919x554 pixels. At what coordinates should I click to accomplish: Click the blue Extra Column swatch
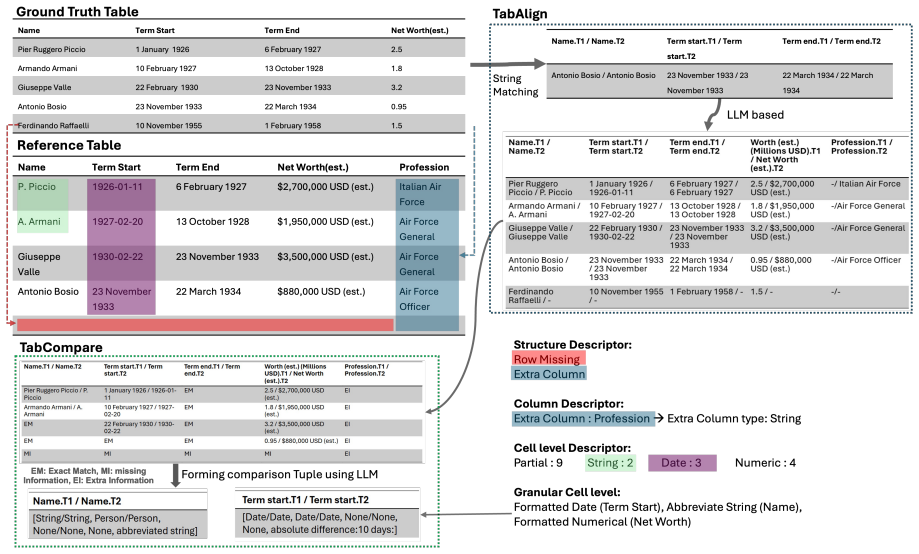[549, 374]
